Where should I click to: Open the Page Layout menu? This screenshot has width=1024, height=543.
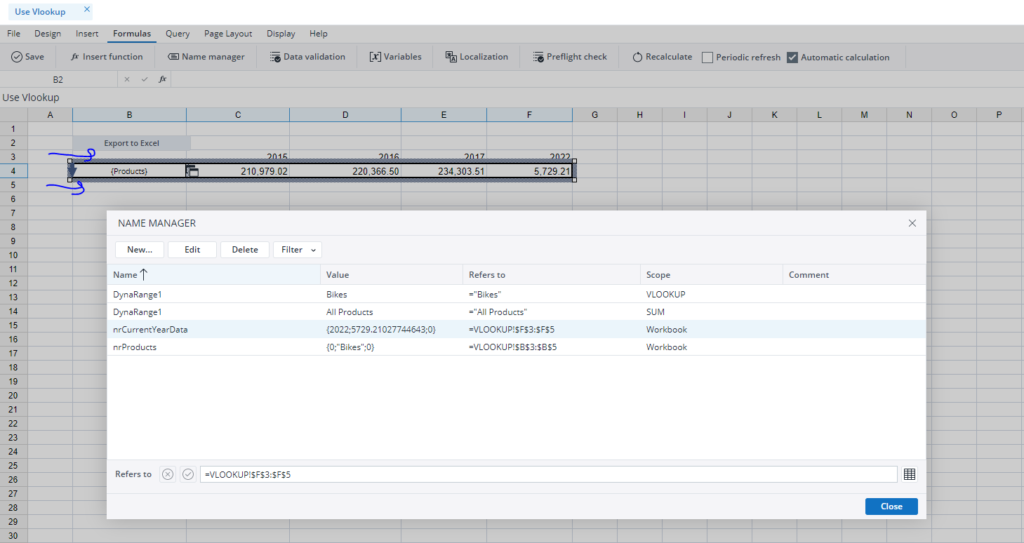tap(228, 33)
